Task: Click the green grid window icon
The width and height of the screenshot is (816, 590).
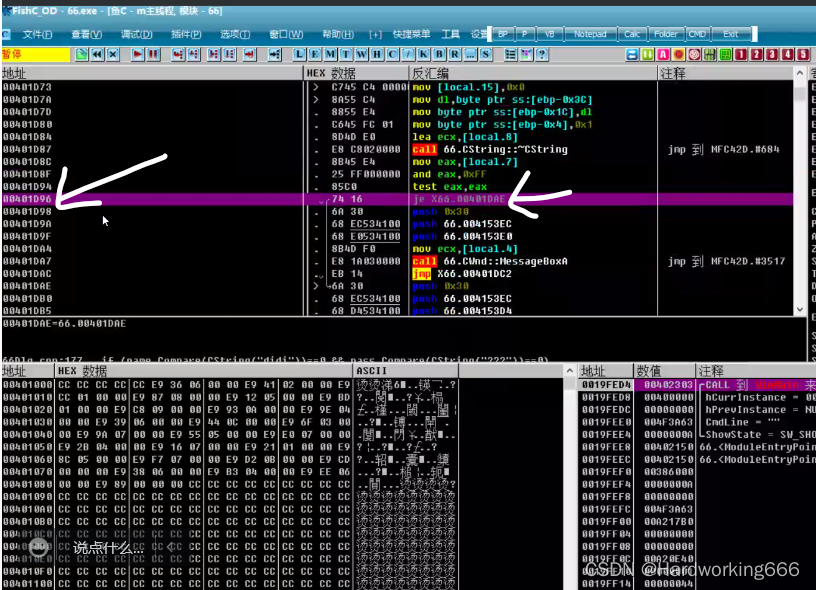Action: (725, 55)
